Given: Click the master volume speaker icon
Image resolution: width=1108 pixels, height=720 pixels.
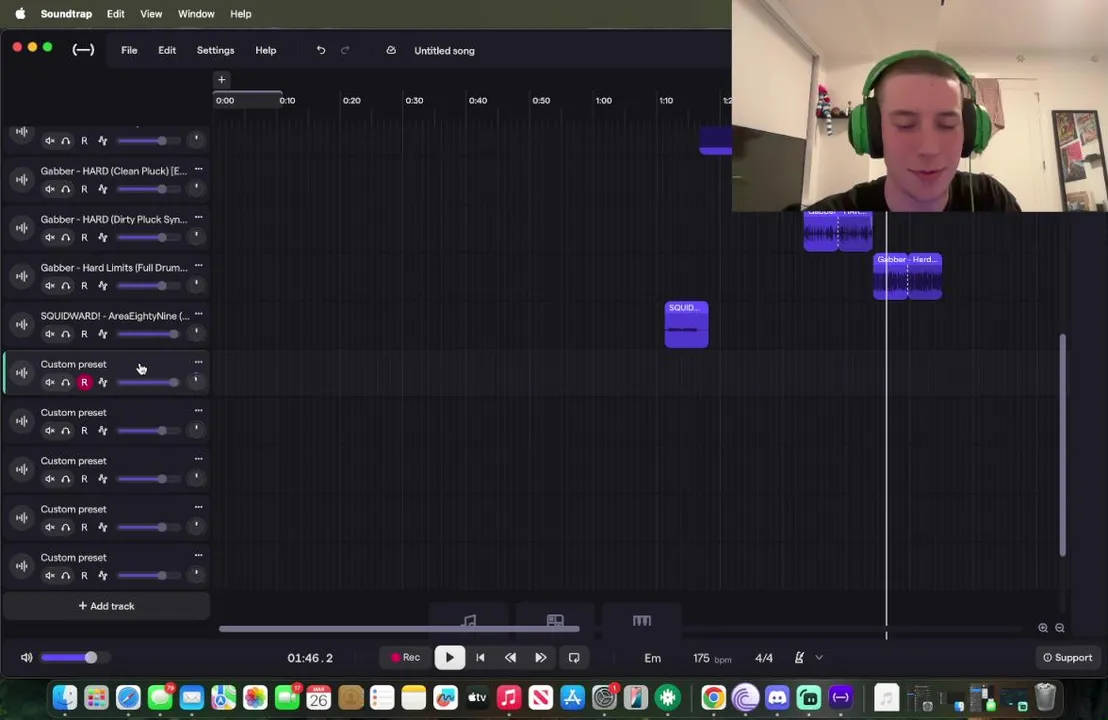Looking at the screenshot, I should coord(26,658).
